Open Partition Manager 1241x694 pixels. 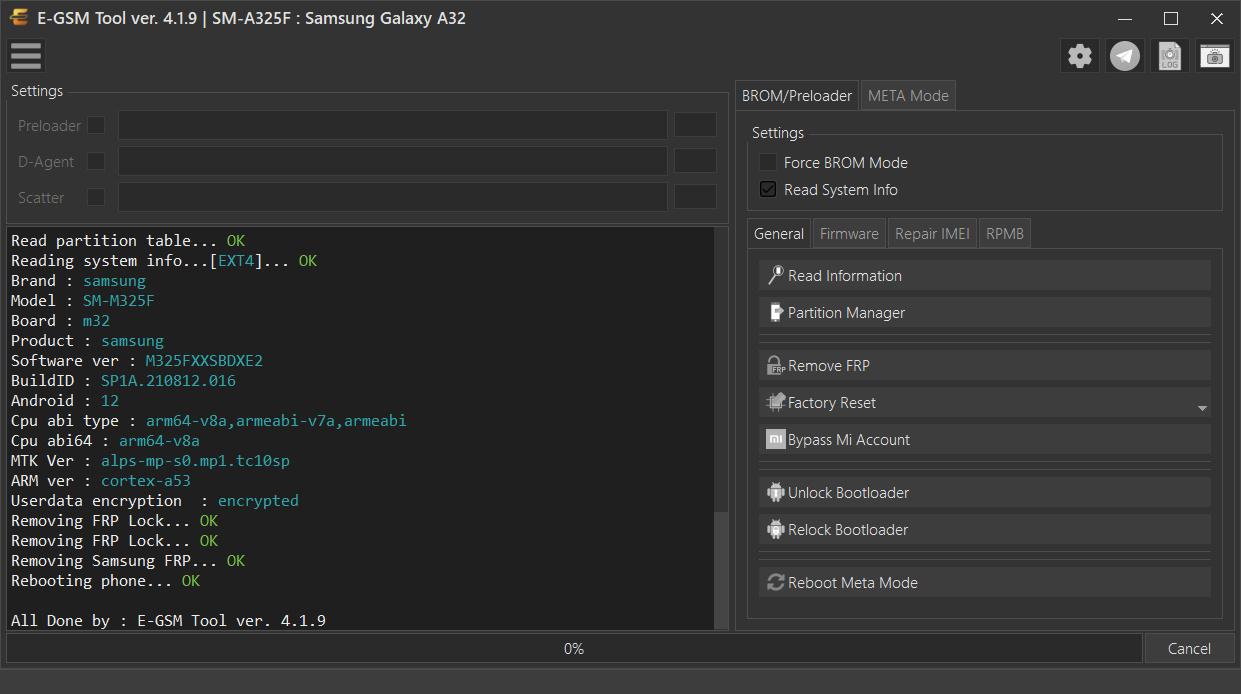(985, 312)
